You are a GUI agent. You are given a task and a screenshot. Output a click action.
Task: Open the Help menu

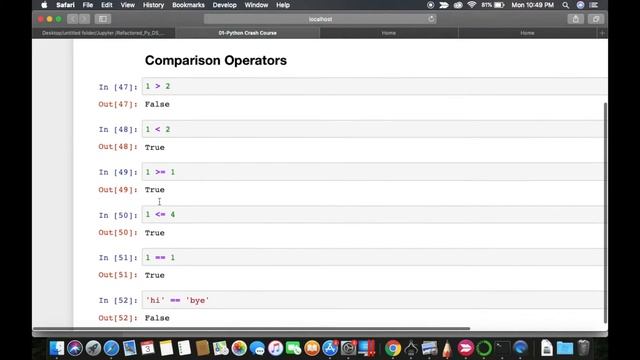click(x=283, y=5)
